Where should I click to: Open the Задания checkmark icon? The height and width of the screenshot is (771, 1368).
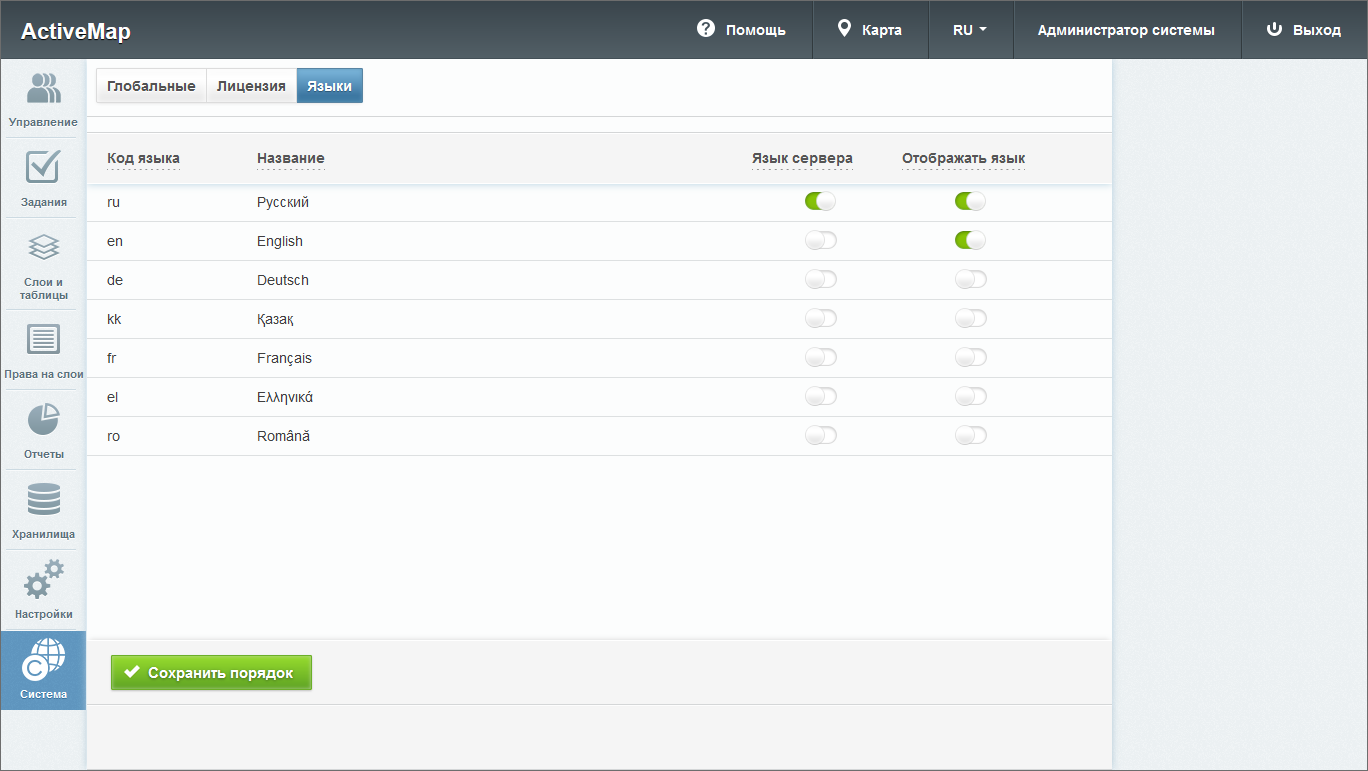[x=43, y=168]
